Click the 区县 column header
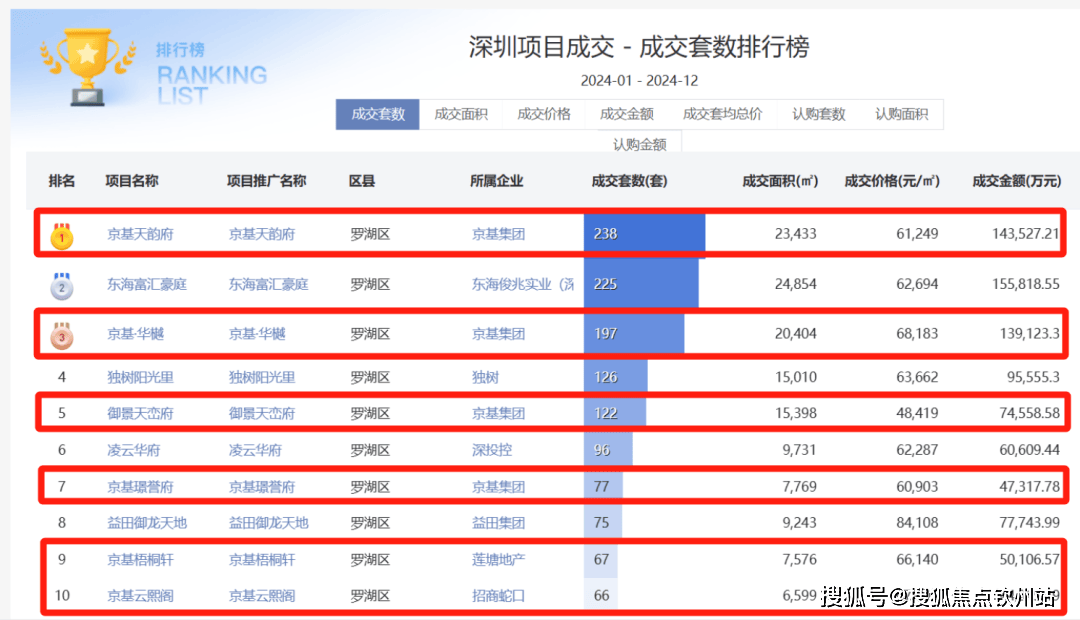This screenshot has height=620, width=1080. pyautogui.click(x=362, y=181)
